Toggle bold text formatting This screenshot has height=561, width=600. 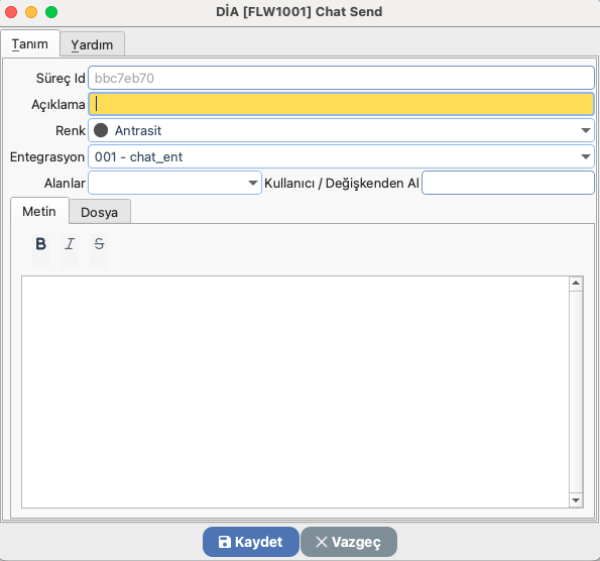(x=41, y=244)
